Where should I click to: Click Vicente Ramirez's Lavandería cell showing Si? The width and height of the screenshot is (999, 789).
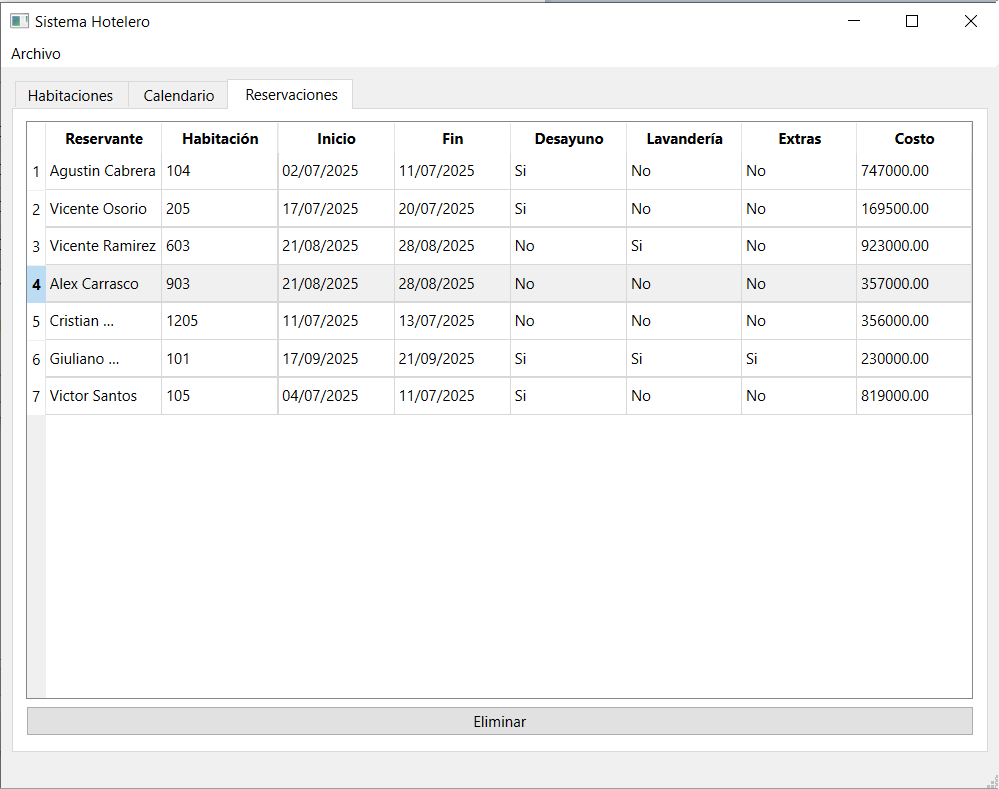click(684, 246)
